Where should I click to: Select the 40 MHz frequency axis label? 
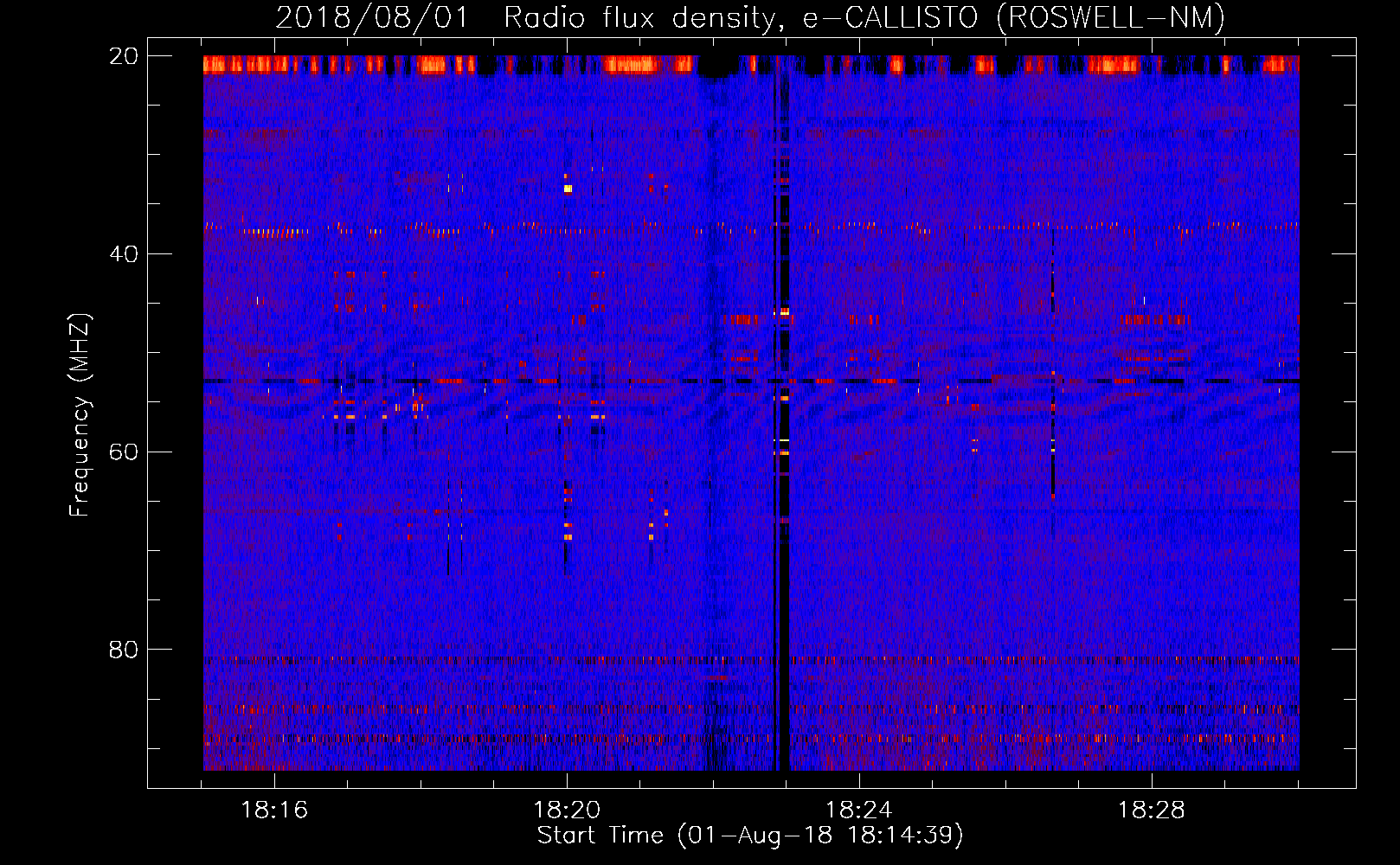pos(124,254)
